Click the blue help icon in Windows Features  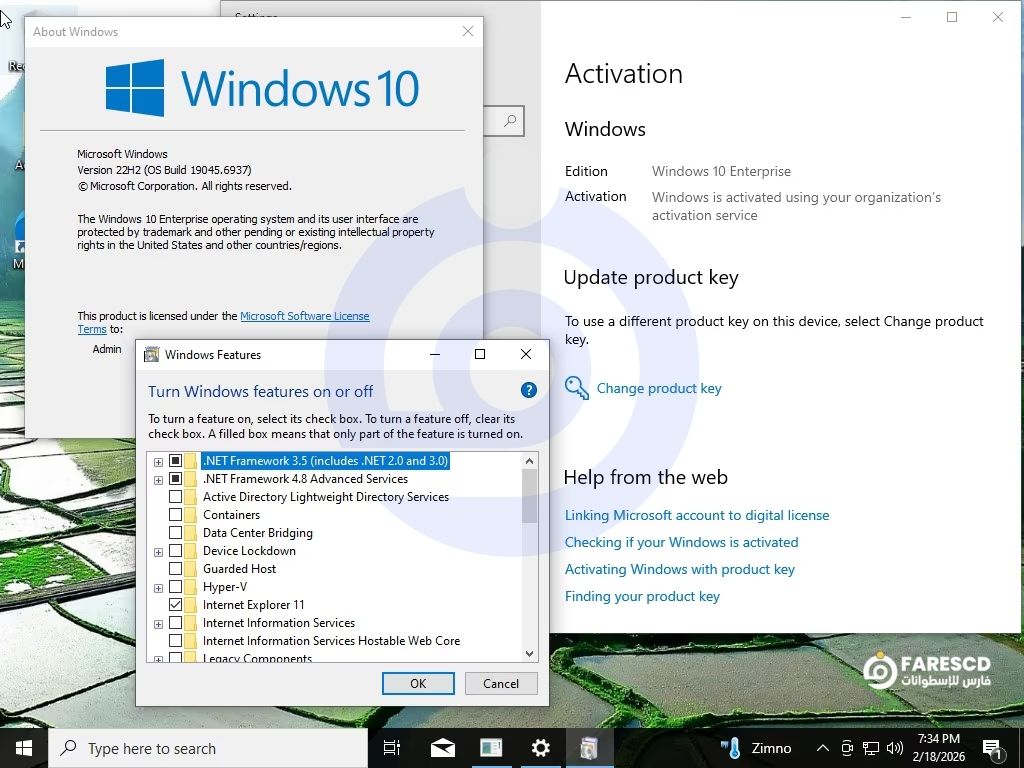529,391
